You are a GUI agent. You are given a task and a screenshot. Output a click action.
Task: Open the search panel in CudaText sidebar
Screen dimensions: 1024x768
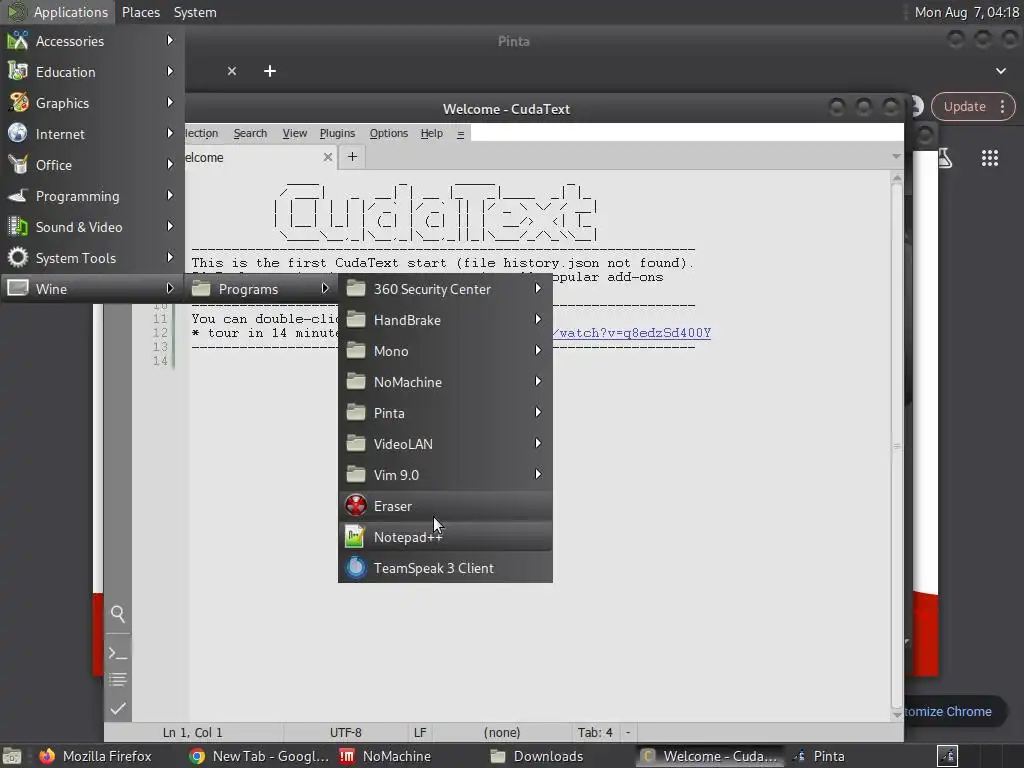118,614
